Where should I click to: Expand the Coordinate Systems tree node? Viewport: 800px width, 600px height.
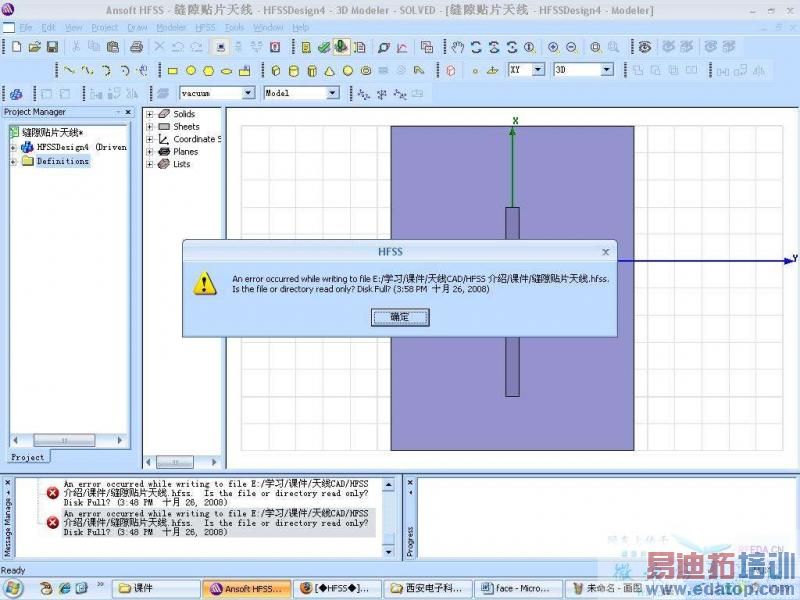pyautogui.click(x=149, y=139)
